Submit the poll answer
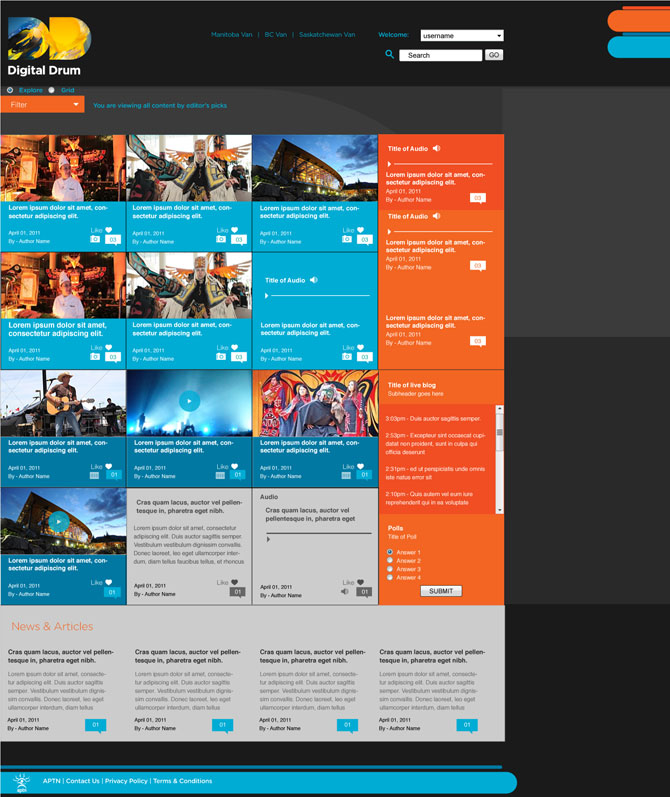This screenshot has width=670, height=797. click(x=440, y=591)
